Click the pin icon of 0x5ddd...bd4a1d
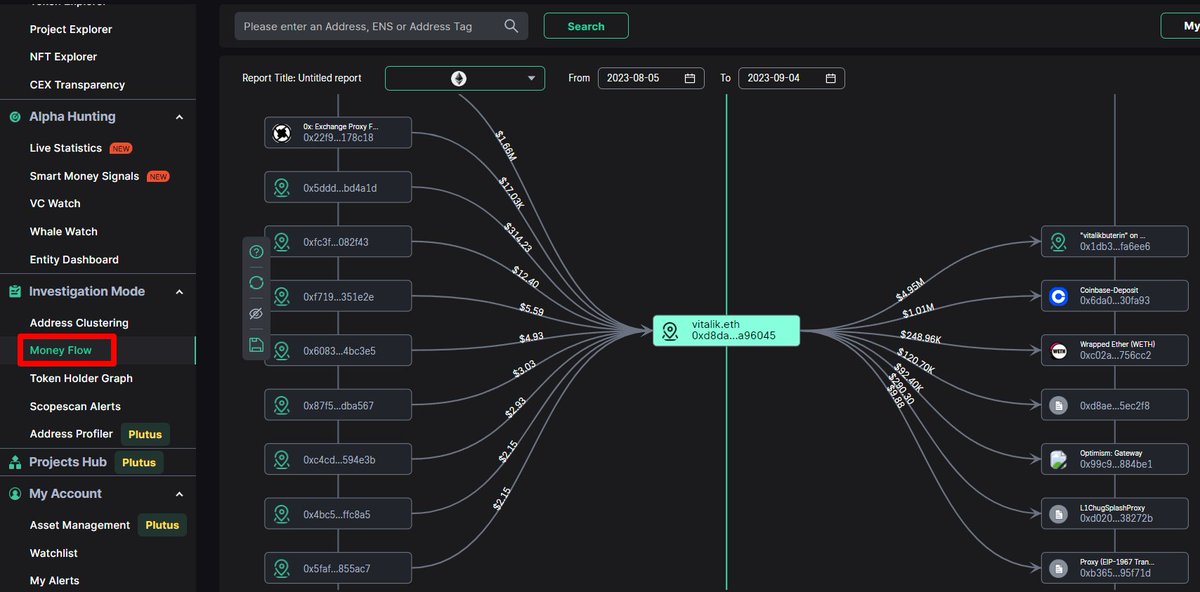Image resolution: width=1200 pixels, height=592 pixels. (x=283, y=188)
